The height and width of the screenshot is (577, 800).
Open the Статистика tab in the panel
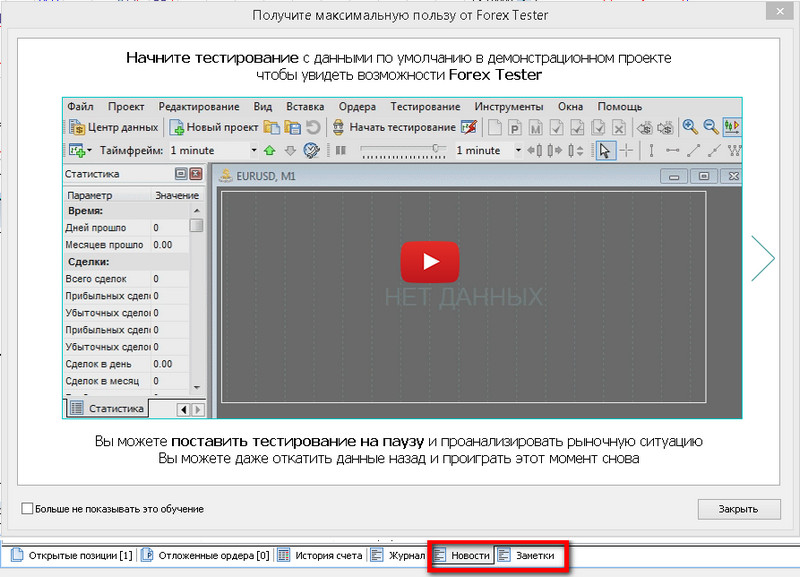(107, 408)
